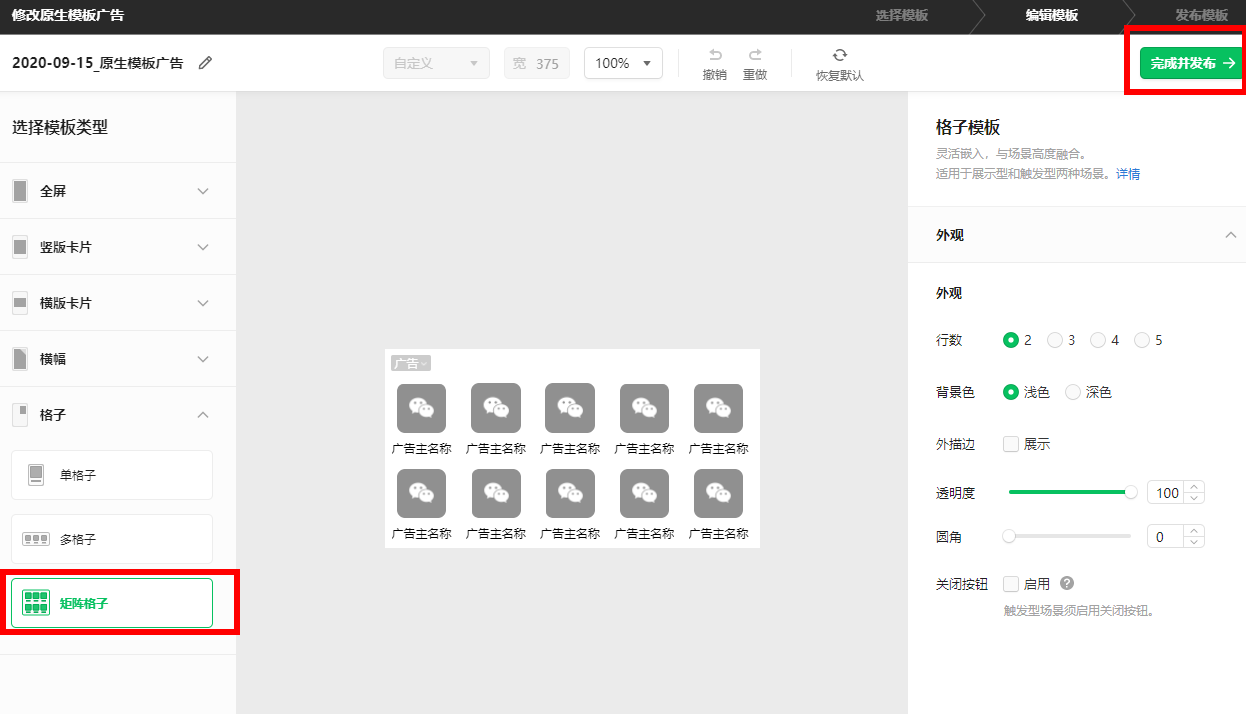
Task: Click the 撤销 undo arrow icon
Action: pyautogui.click(x=715, y=55)
